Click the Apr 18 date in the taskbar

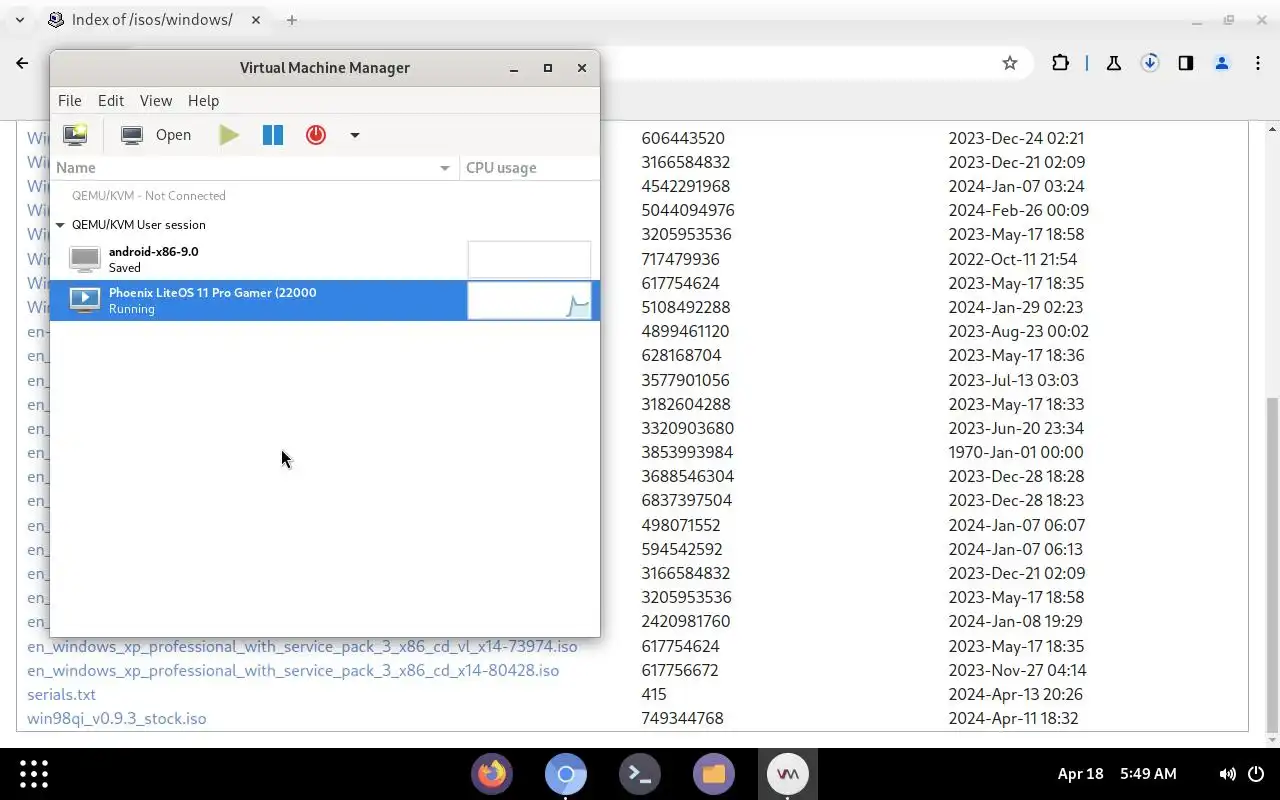tap(1080, 774)
